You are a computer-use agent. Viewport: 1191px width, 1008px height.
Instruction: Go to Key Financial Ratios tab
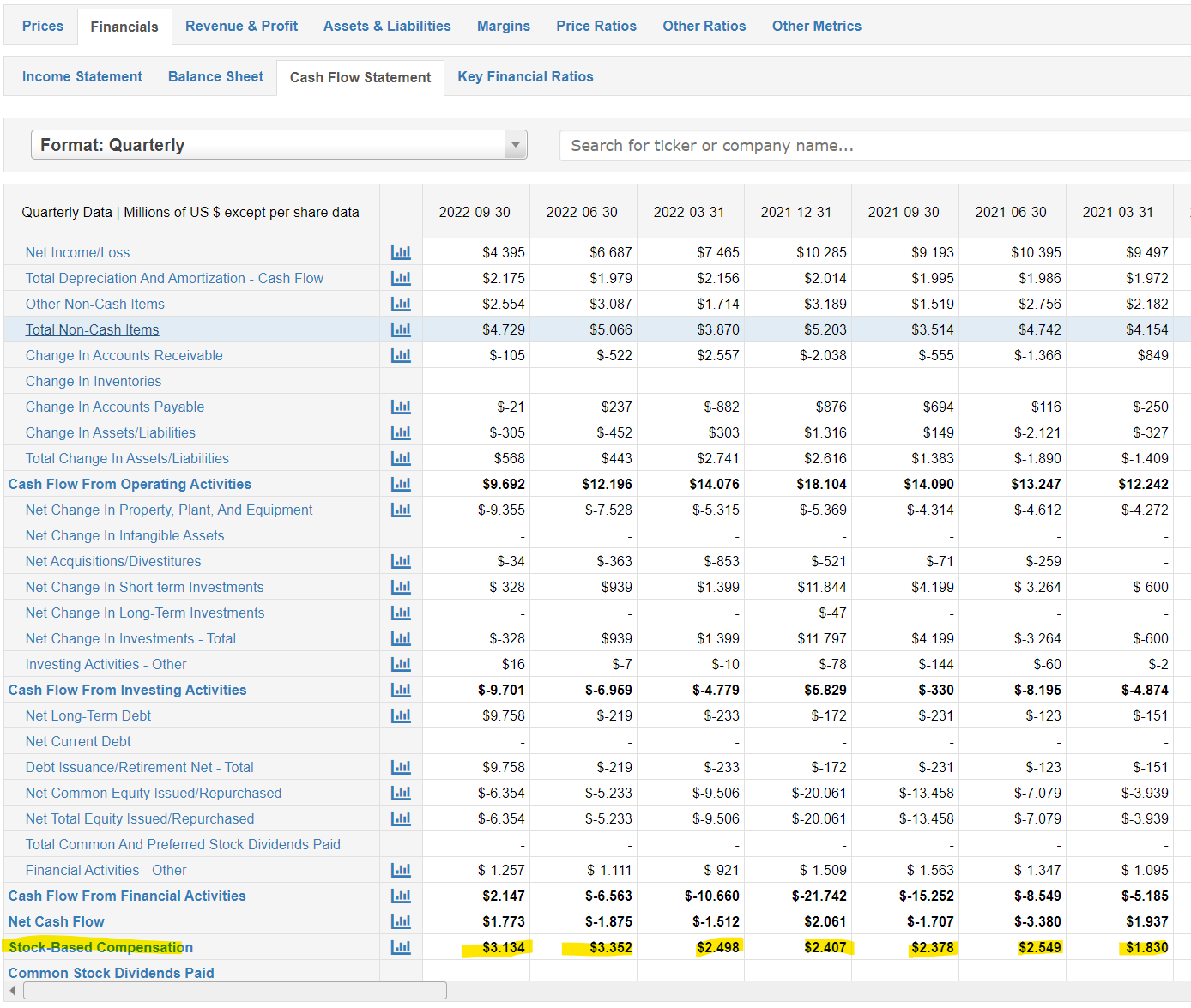pyautogui.click(x=525, y=77)
